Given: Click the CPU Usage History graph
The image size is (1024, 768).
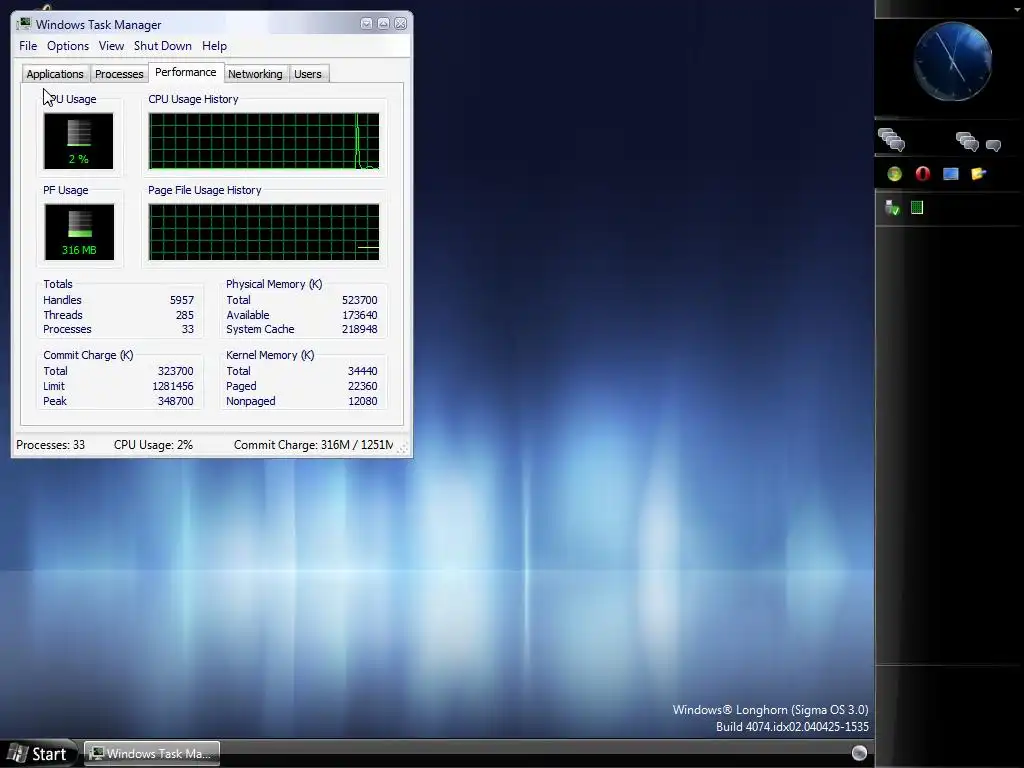Looking at the screenshot, I should pos(264,141).
